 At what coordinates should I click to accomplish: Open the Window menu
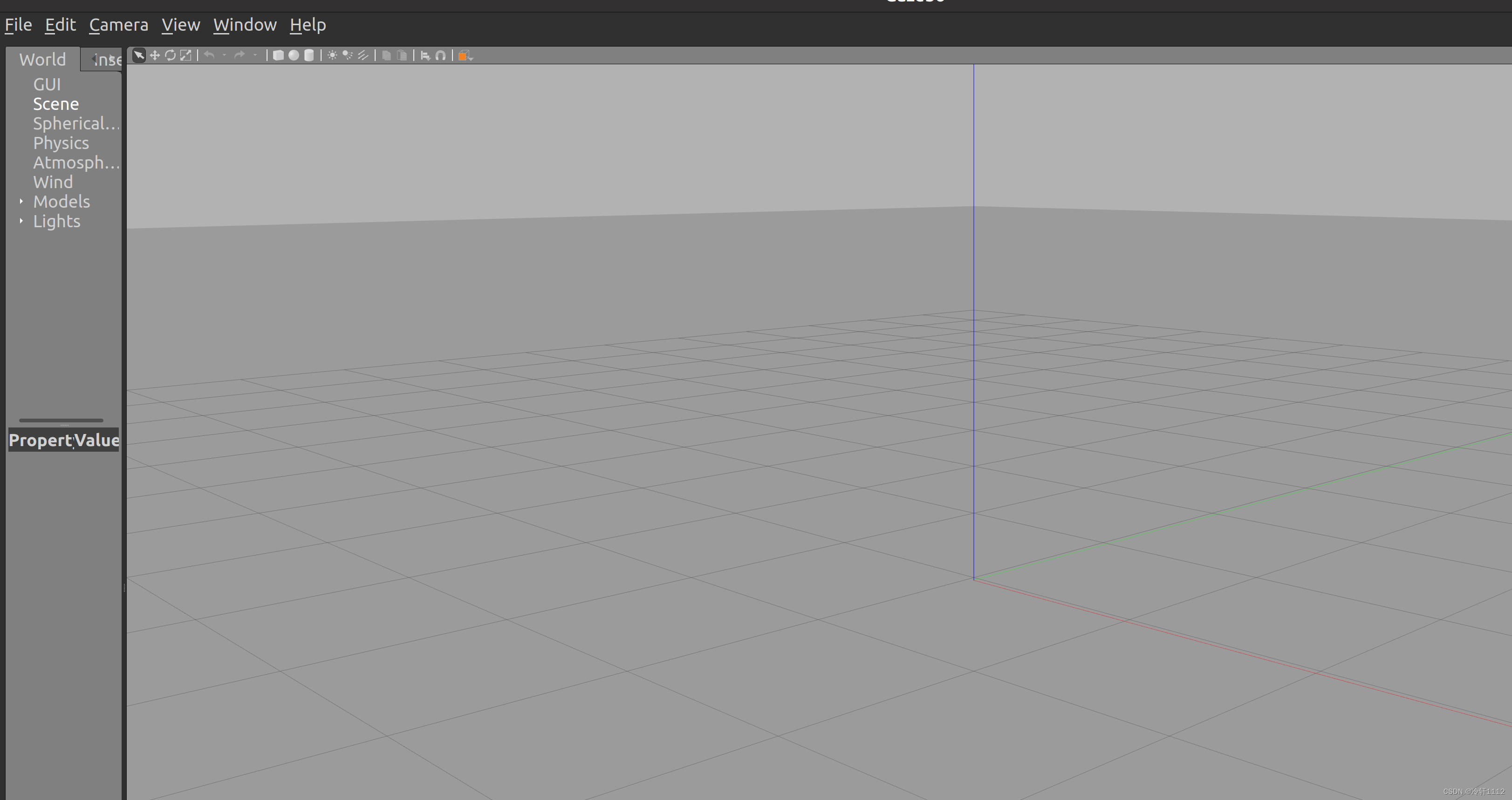click(245, 25)
